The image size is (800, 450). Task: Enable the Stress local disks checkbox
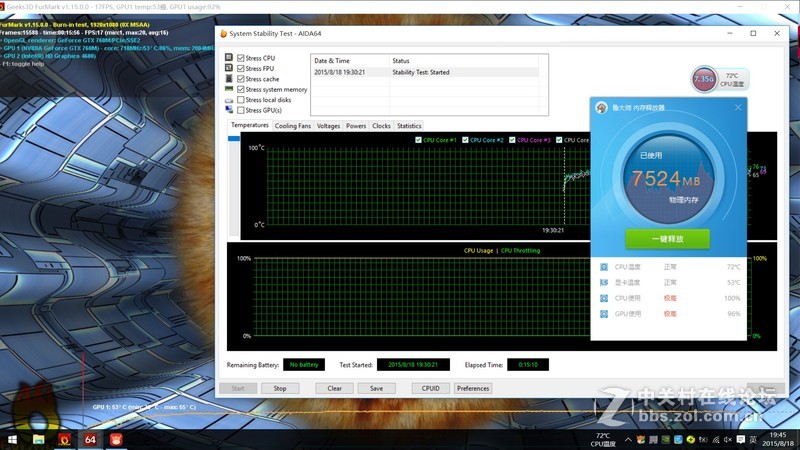tap(241, 100)
